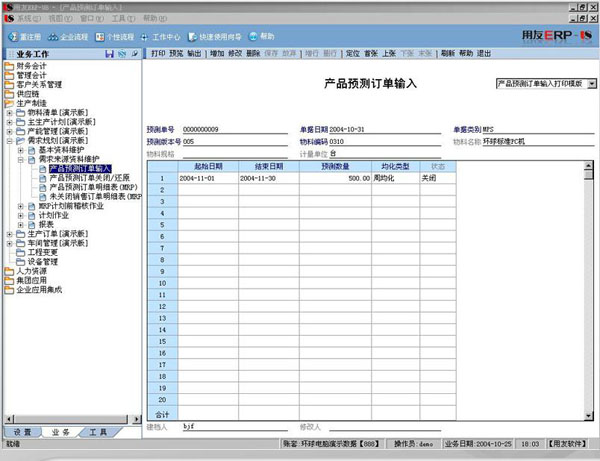Viewport: 600px width, 461px height.
Task: Open the 企业流程 enterprise flow icon
Action: point(52,37)
